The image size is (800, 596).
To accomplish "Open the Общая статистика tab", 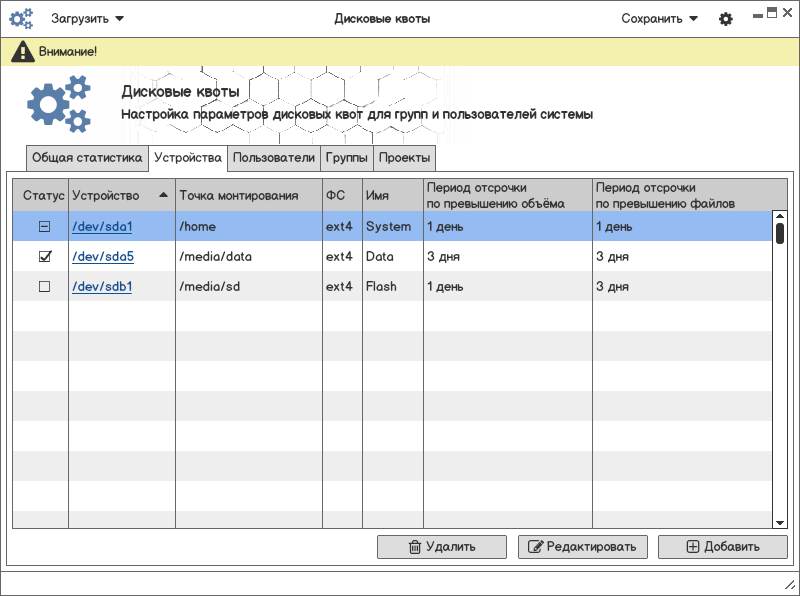I will 87,158.
